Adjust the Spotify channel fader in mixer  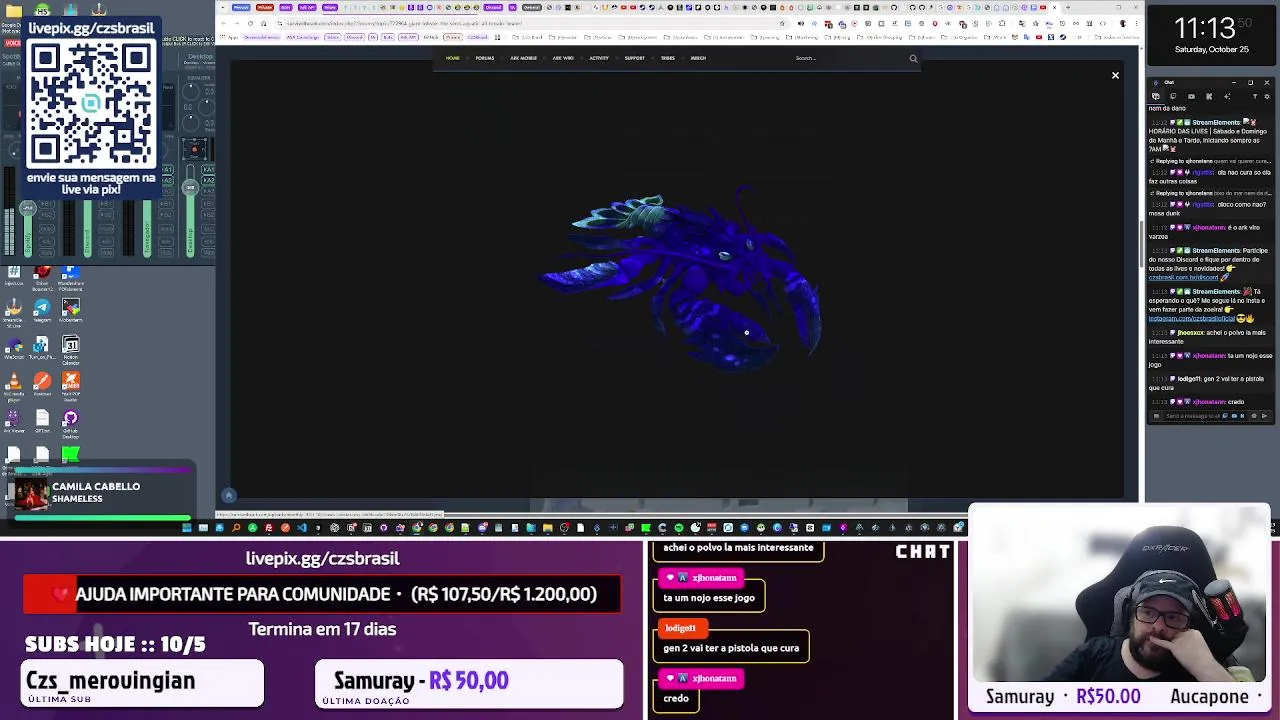[28, 209]
